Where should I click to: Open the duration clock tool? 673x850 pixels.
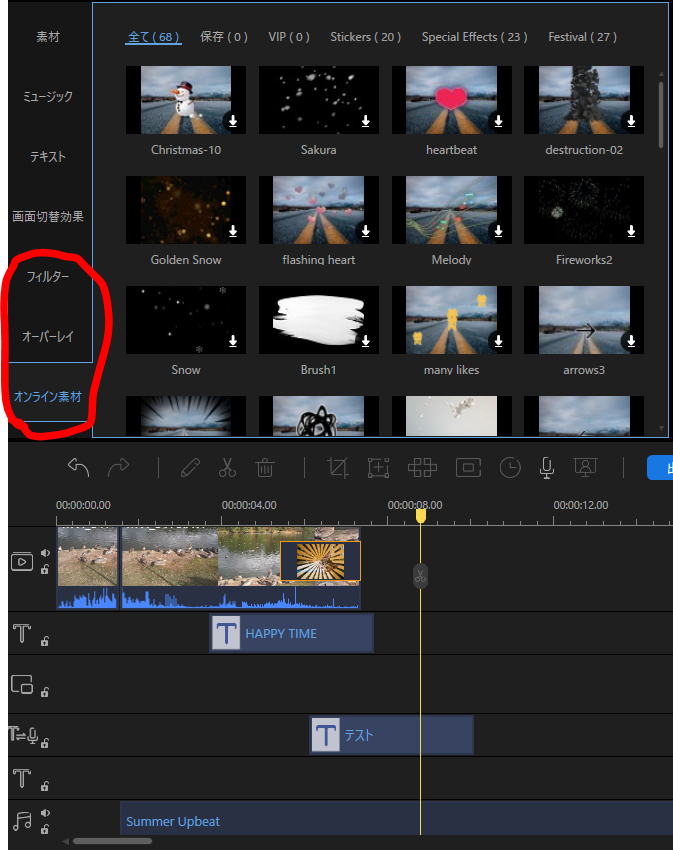click(510, 467)
